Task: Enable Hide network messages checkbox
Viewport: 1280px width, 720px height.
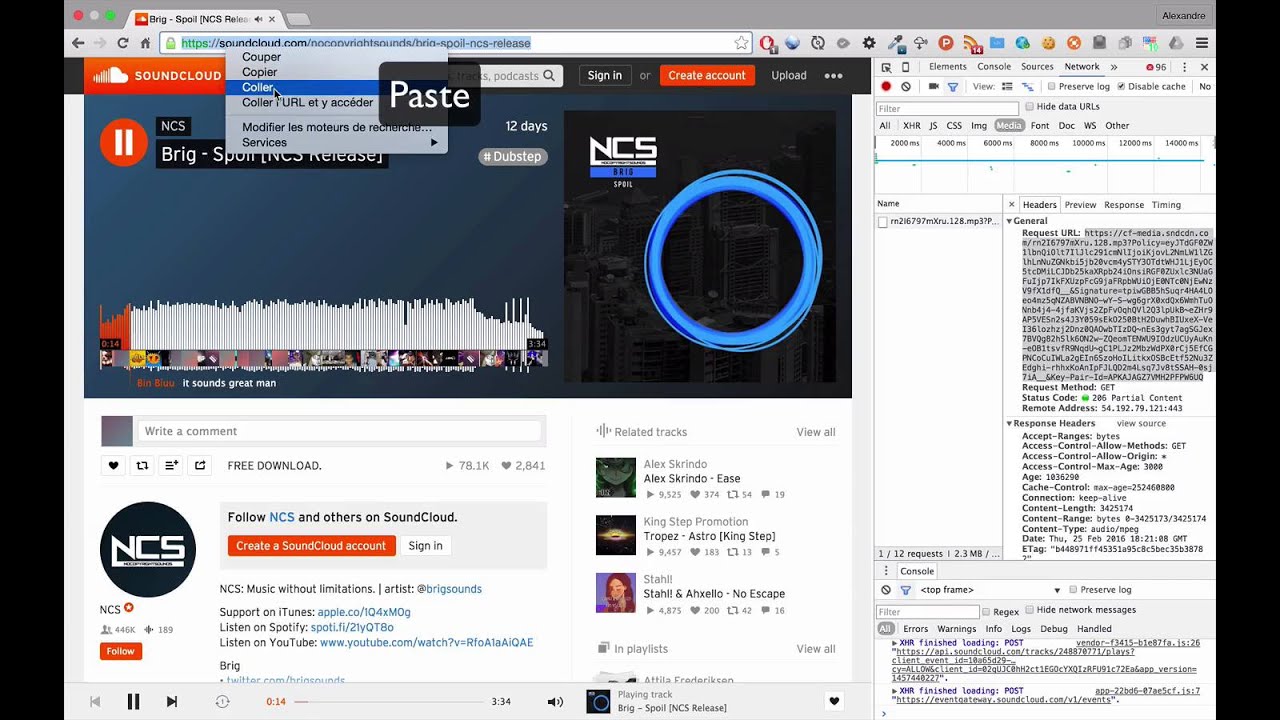Action: tap(1030, 610)
